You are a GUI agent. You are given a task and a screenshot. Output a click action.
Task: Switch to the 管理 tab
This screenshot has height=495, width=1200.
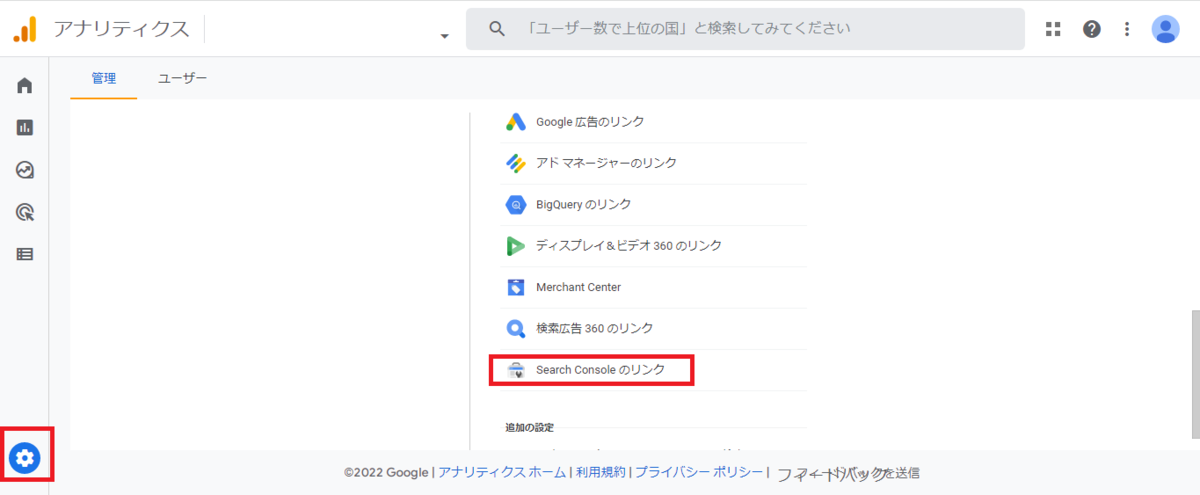[x=104, y=78]
